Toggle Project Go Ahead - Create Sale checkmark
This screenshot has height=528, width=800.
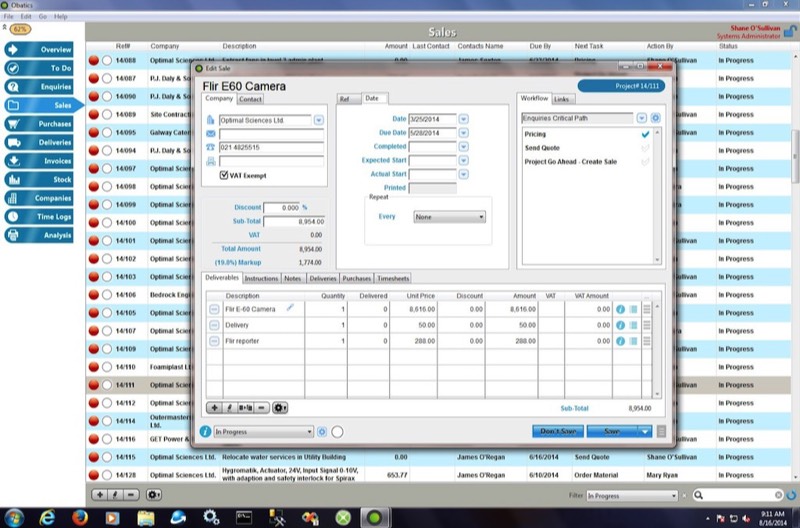(645, 162)
